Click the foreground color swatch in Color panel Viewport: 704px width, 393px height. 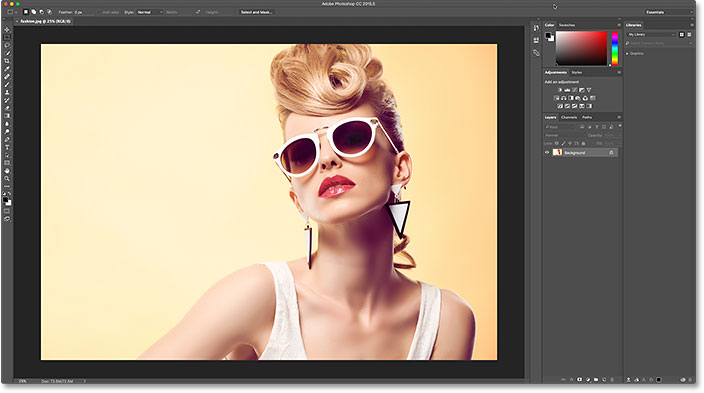[548, 36]
